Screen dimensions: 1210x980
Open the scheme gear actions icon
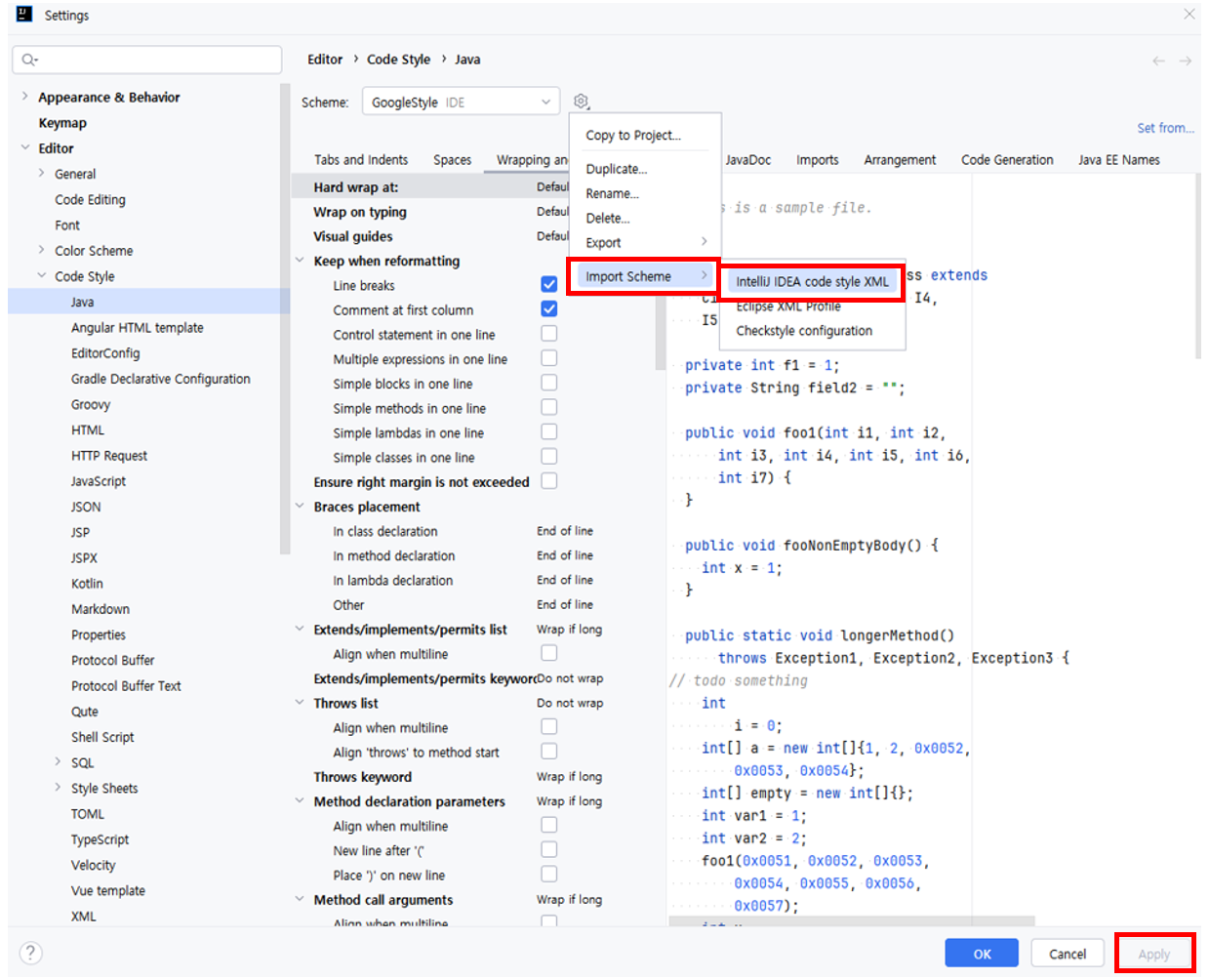581,102
